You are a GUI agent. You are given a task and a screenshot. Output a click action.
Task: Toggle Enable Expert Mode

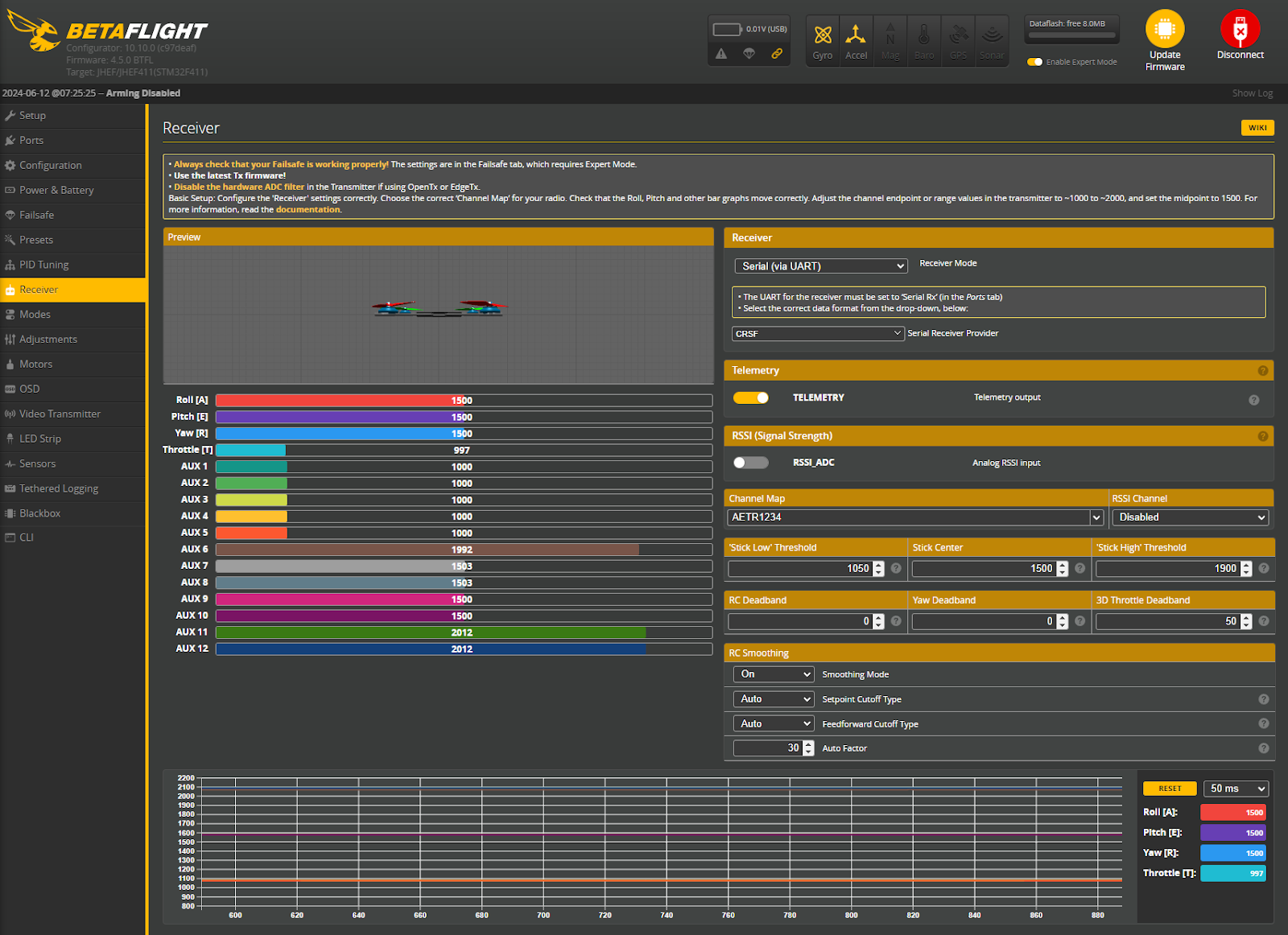(1034, 61)
